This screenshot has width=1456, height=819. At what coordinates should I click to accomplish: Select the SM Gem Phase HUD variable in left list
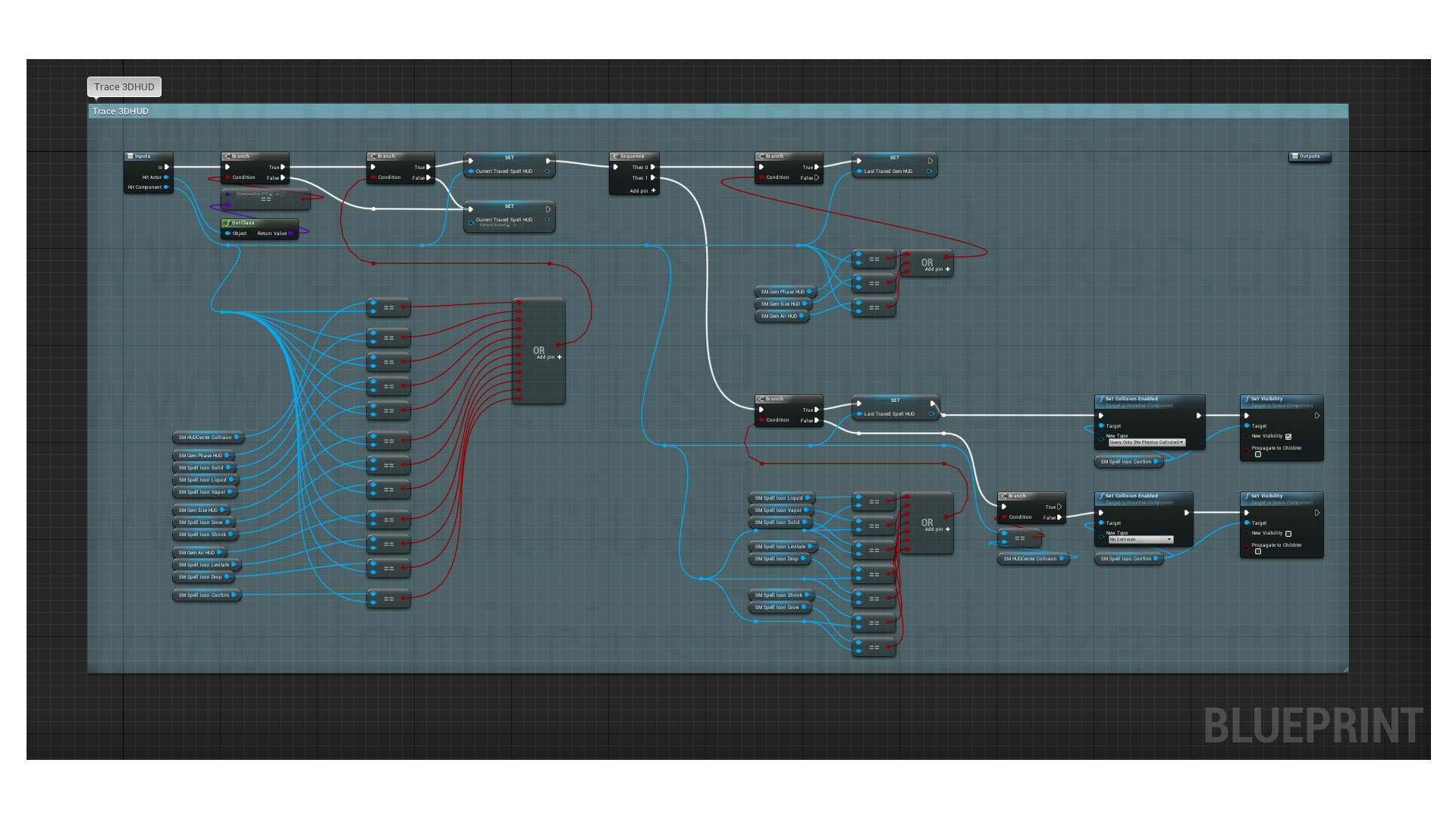pyautogui.click(x=202, y=456)
